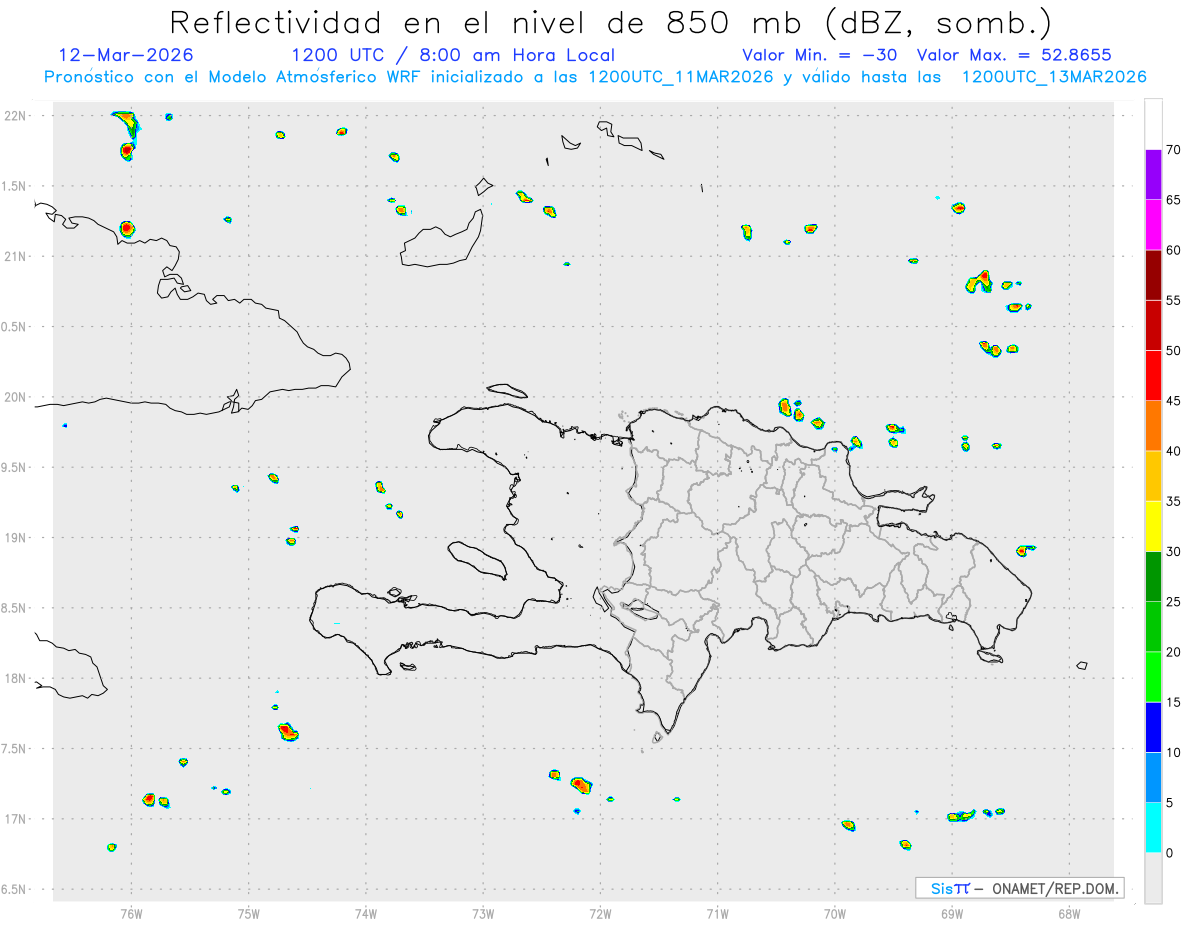Click the colorbar value label '15'
This screenshot has width=1200, height=927.
tap(1173, 702)
